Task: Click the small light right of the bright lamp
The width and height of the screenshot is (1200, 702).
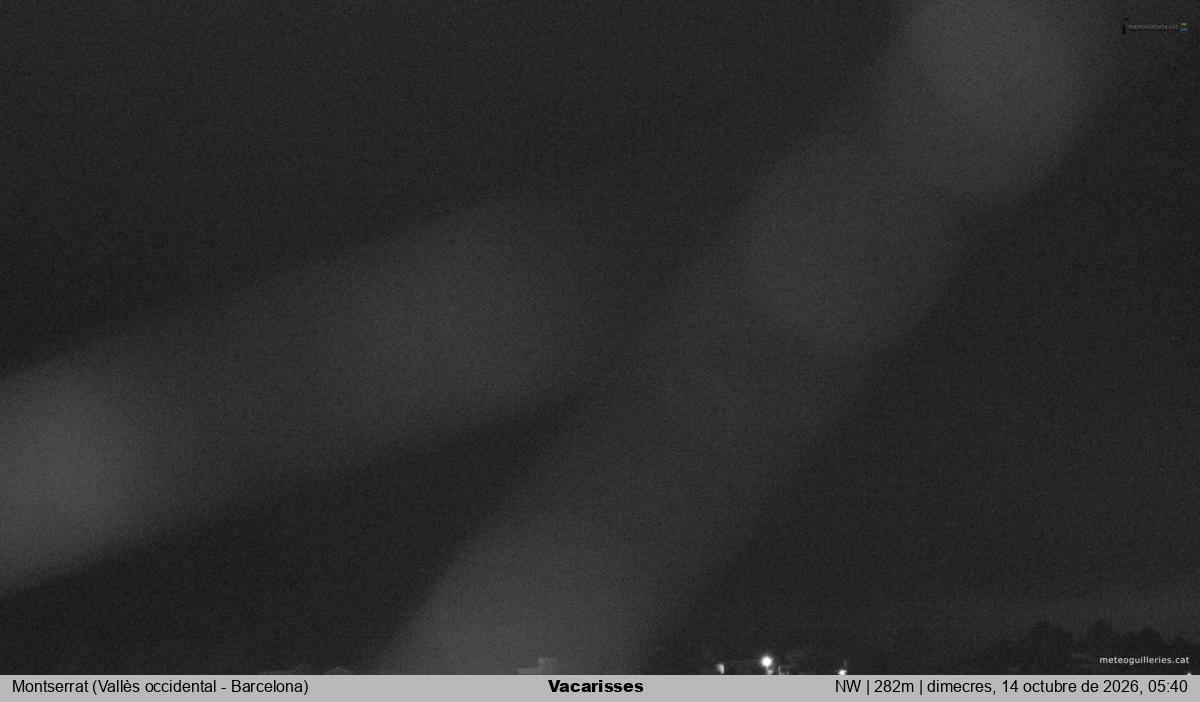Action: point(842,671)
